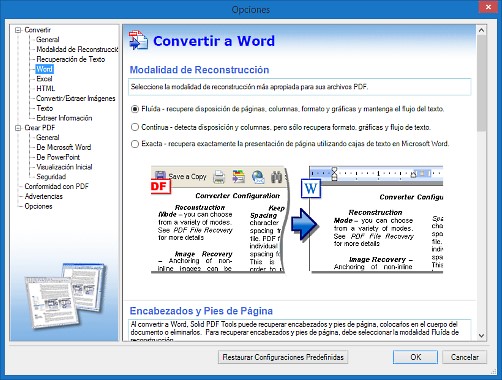This screenshot has height=380, width=502.
Task: Open Modalidad de Reconstrucción tree item
Action: [77, 49]
